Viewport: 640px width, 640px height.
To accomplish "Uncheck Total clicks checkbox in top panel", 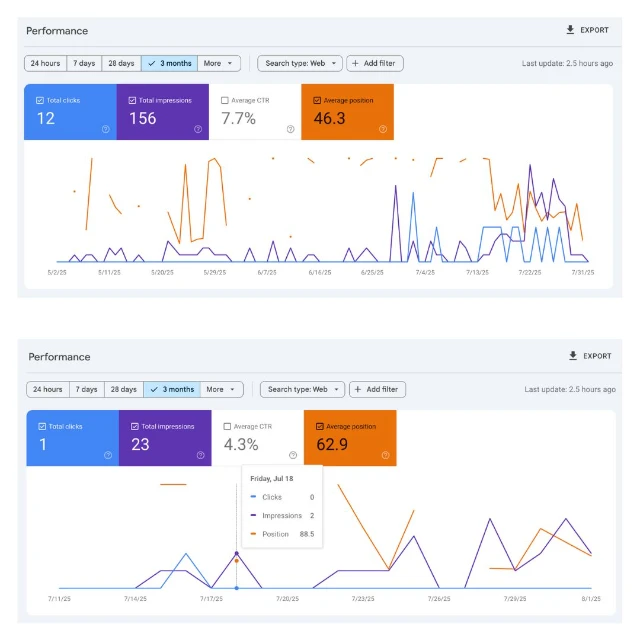I will click(x=39, y=100).
